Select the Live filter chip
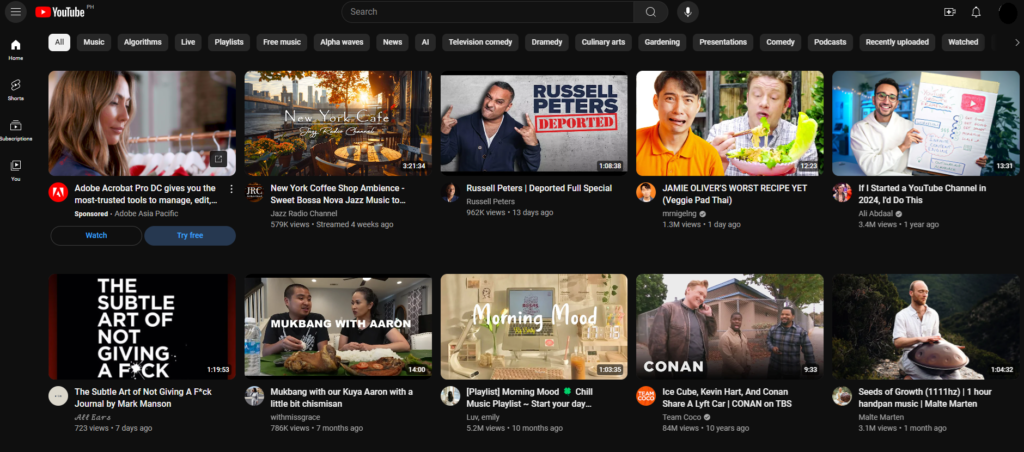 [188, 42]
